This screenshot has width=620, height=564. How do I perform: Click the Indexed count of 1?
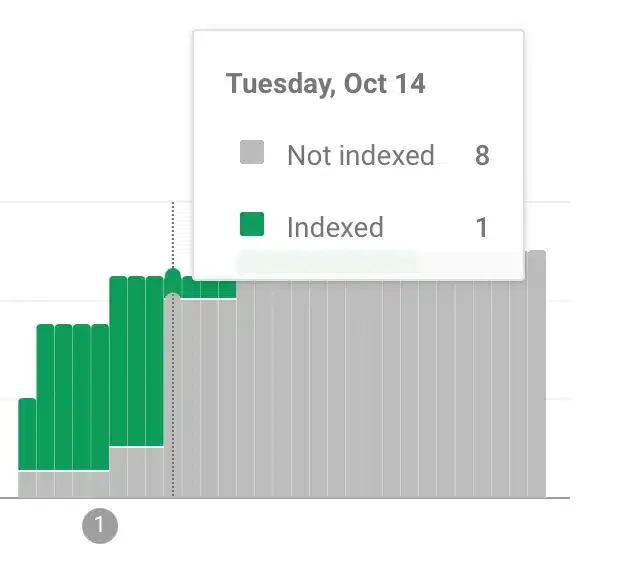[x=482, y=228]
